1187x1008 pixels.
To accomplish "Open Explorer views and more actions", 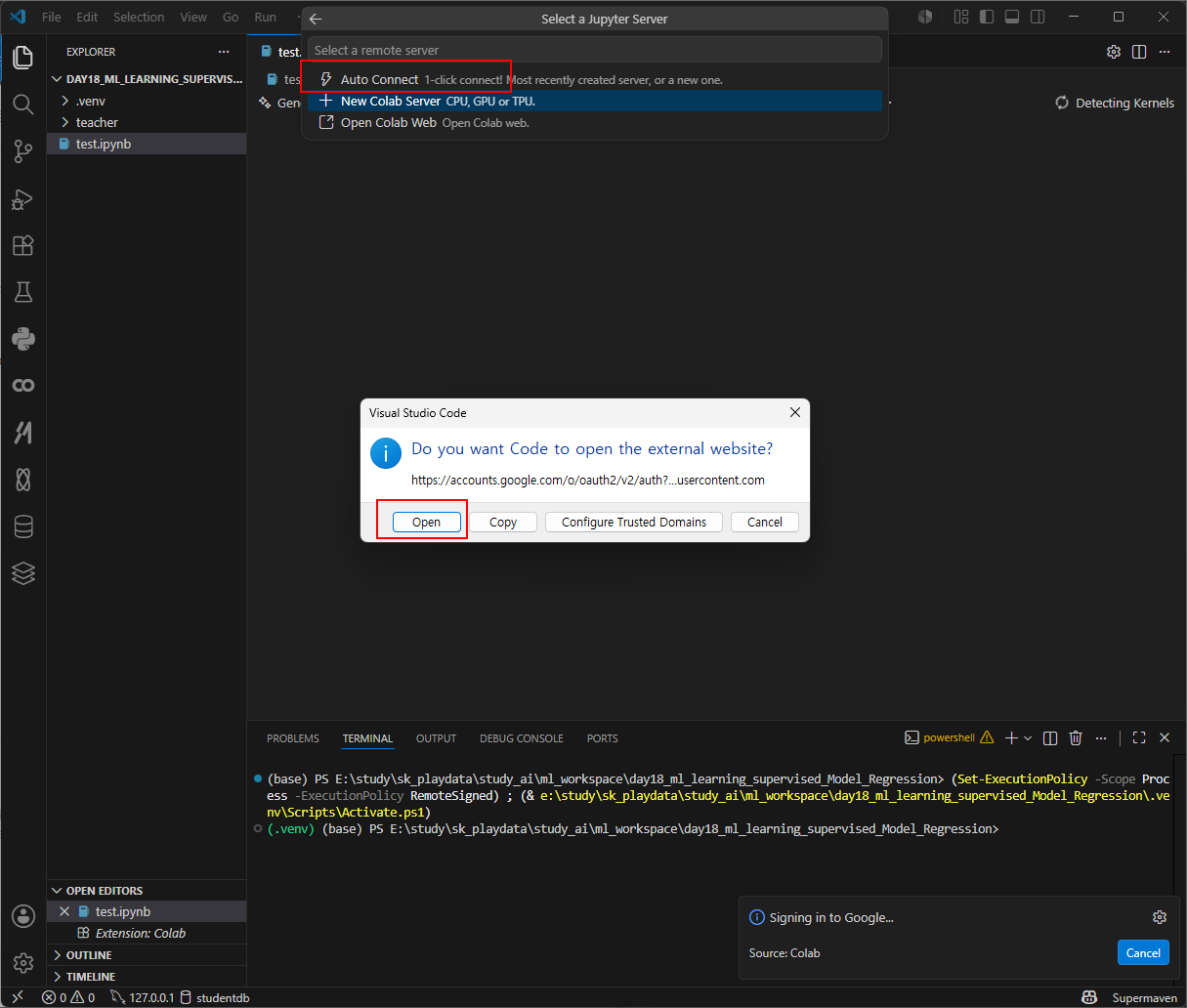I will (224, 52).
